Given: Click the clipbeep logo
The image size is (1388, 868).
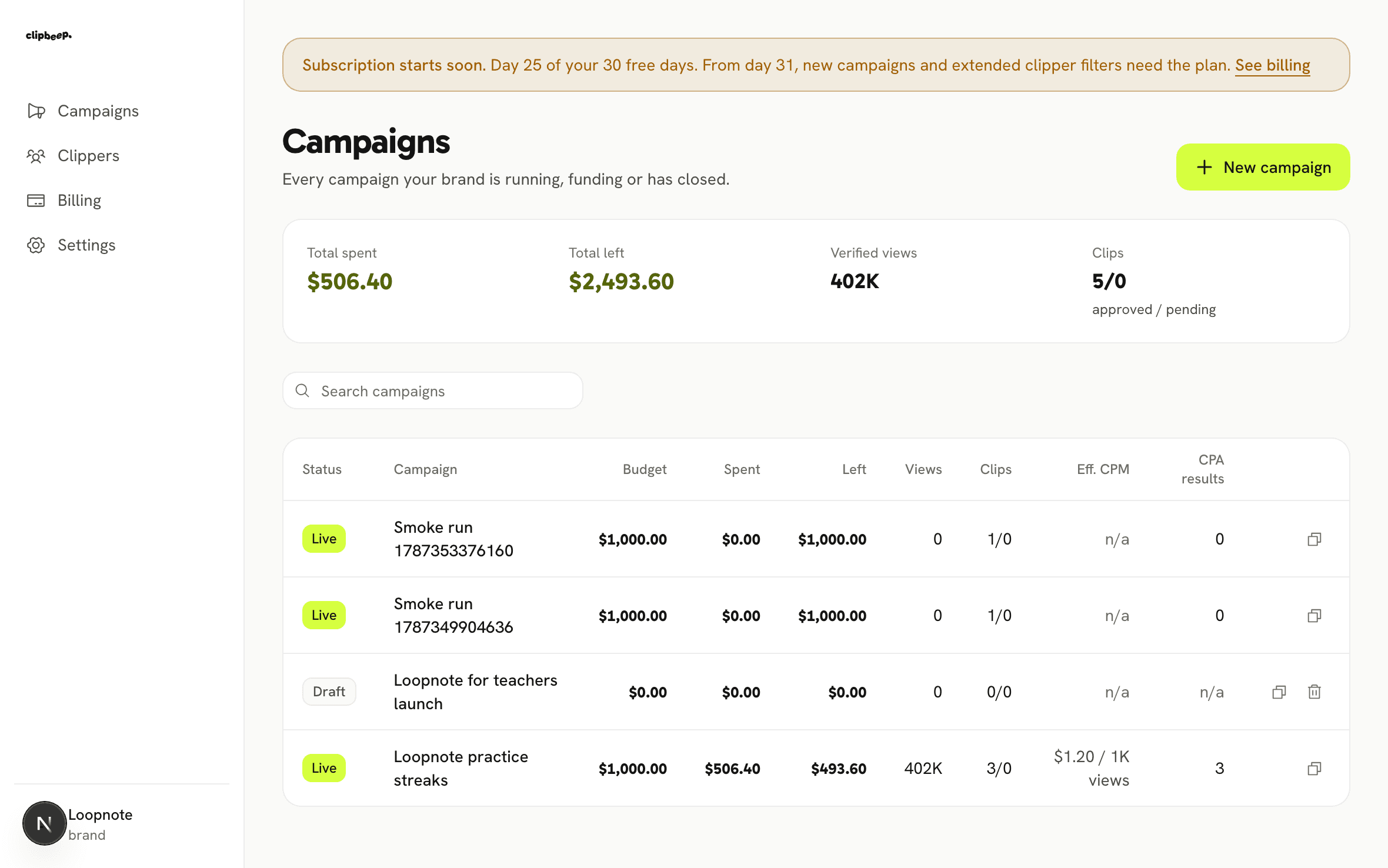Looking at the screenshot, I should click(x=49, y=35).
